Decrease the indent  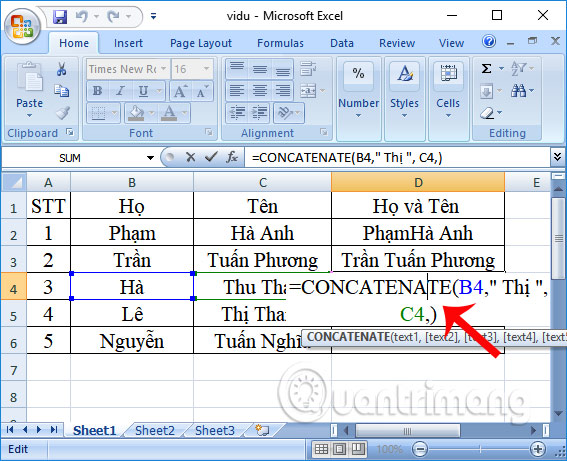[237, 113]
